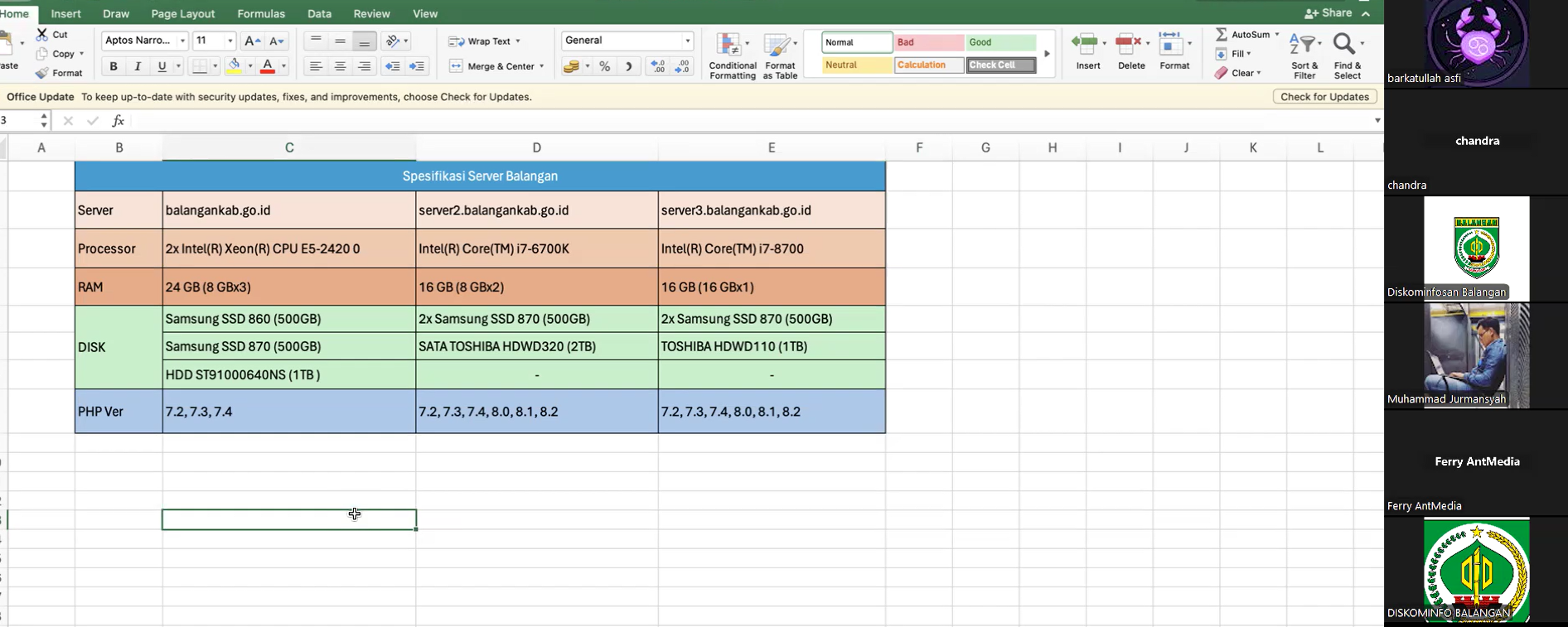Image resolution: width=1568 pixels, height=627 pixels.
Task: Apply the Good cell style
Action: click(1001, 42)
